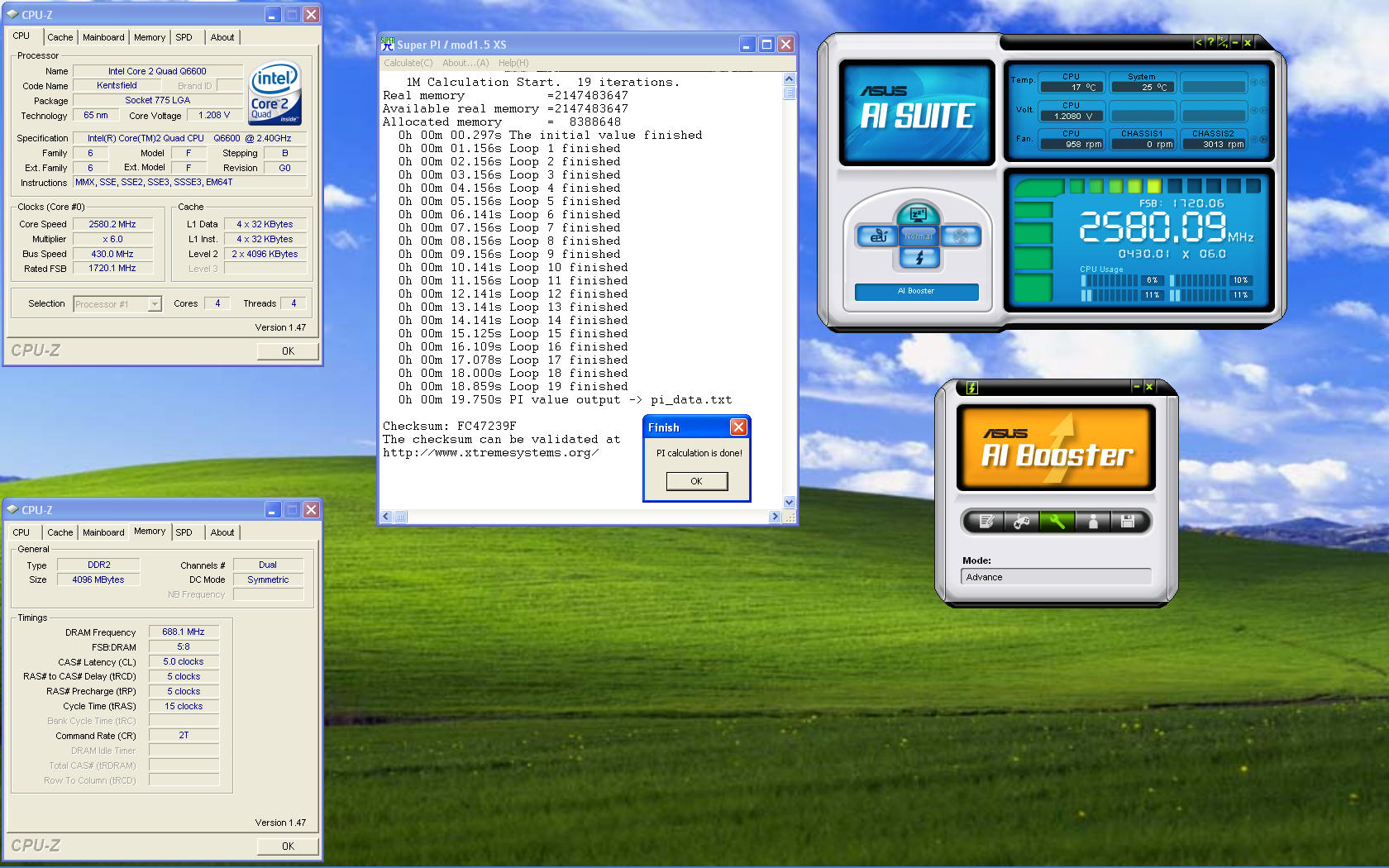Click the Mode field showing Advance
The width and height of the screenshot is (1389, 868).
coord(1056,577)
